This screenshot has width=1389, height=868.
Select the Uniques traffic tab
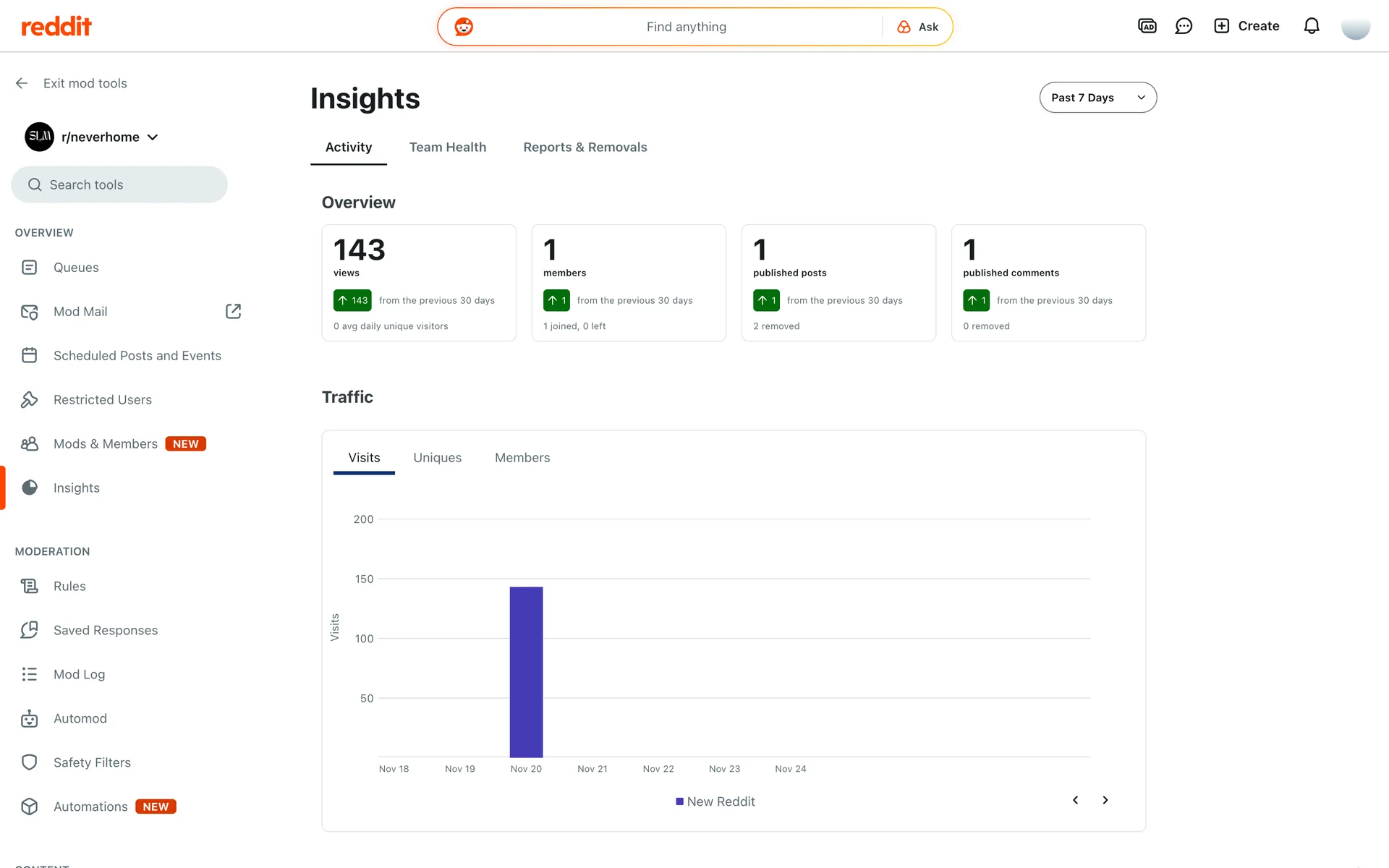pyautogui.click(x=437, y=458)
